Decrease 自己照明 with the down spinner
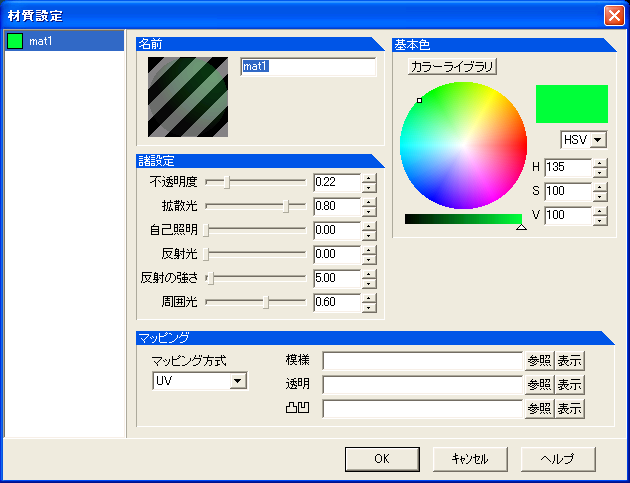 point(369,235)
